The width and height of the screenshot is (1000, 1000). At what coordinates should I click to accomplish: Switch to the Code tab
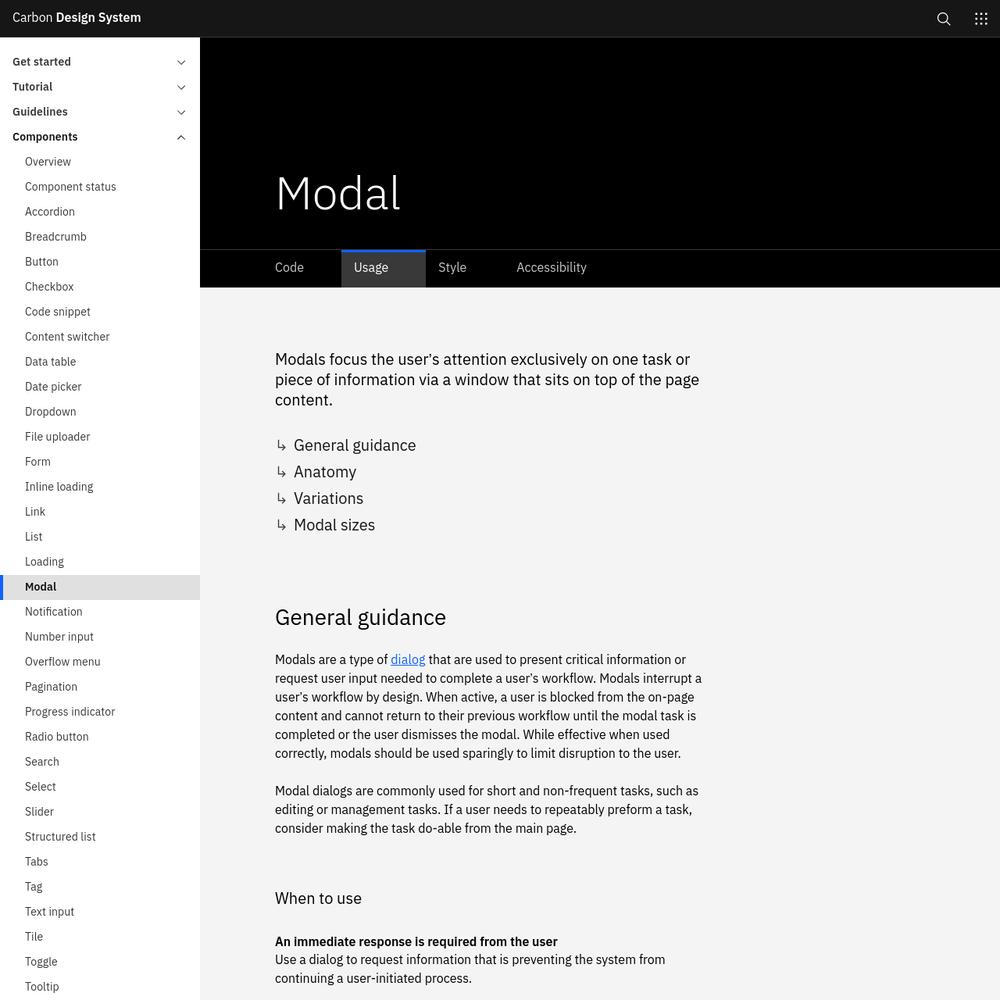tap(289, 268)
